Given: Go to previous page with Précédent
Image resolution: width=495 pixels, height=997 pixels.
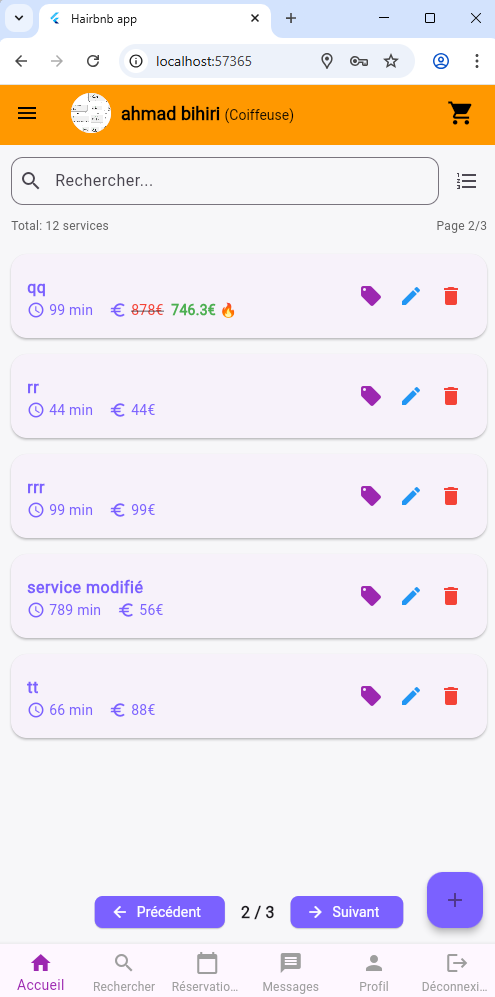Looking at the screenshot, I should [160, 912].
